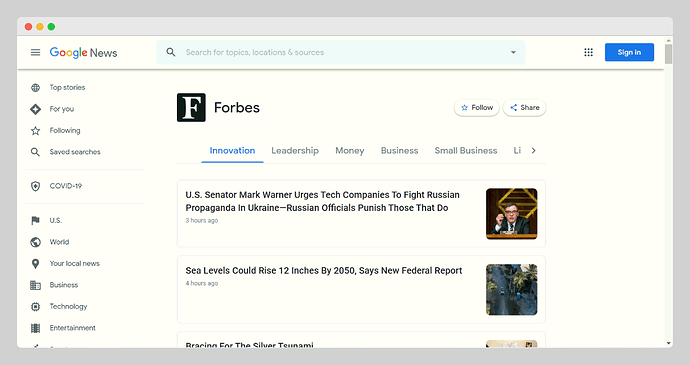The image size is (690, 365).
Task: Share the Forbes page
Action: pyautogui.click(x=525, y=107)
